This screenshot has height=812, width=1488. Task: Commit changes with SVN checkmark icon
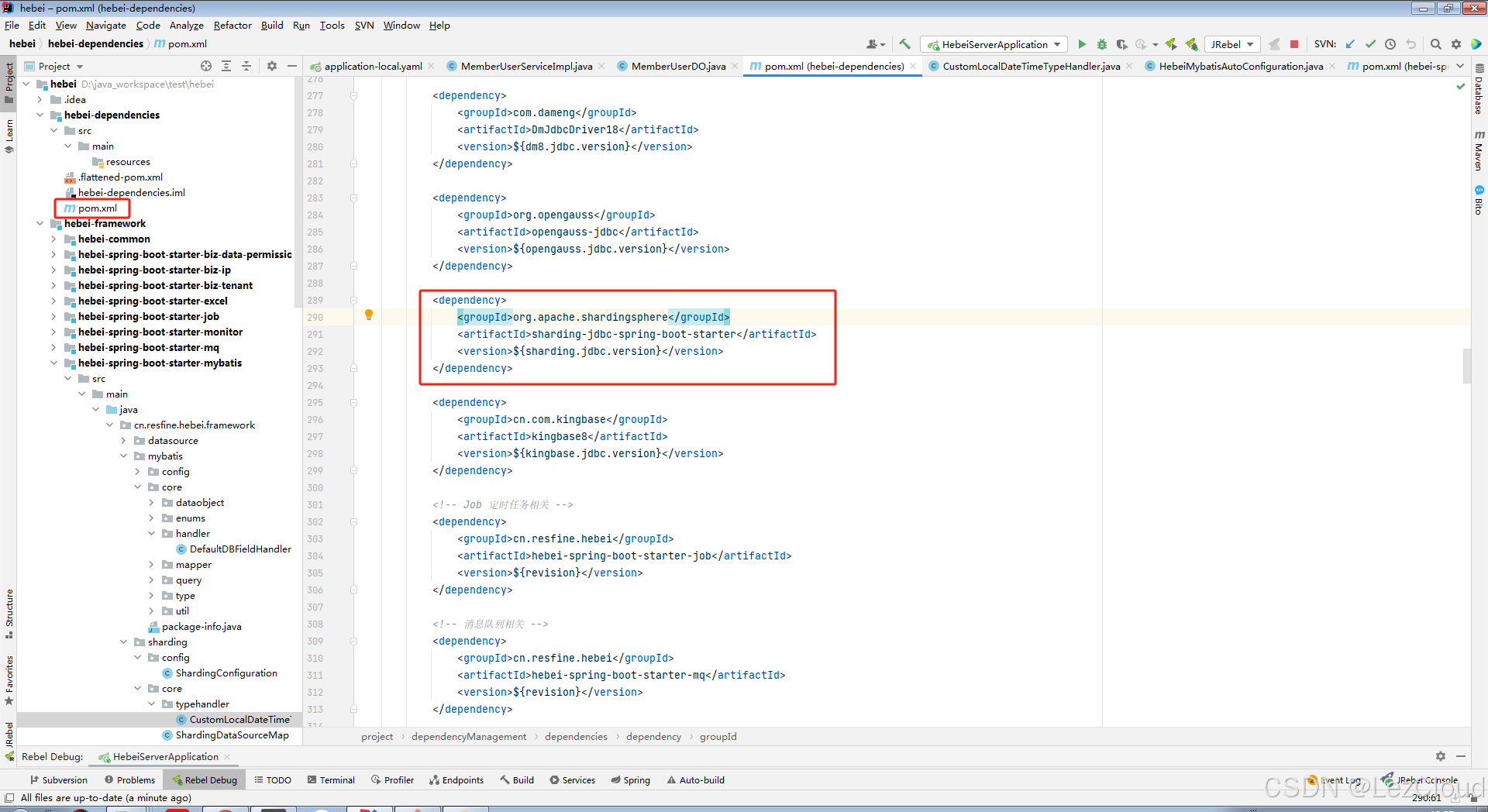[1370, 44]
